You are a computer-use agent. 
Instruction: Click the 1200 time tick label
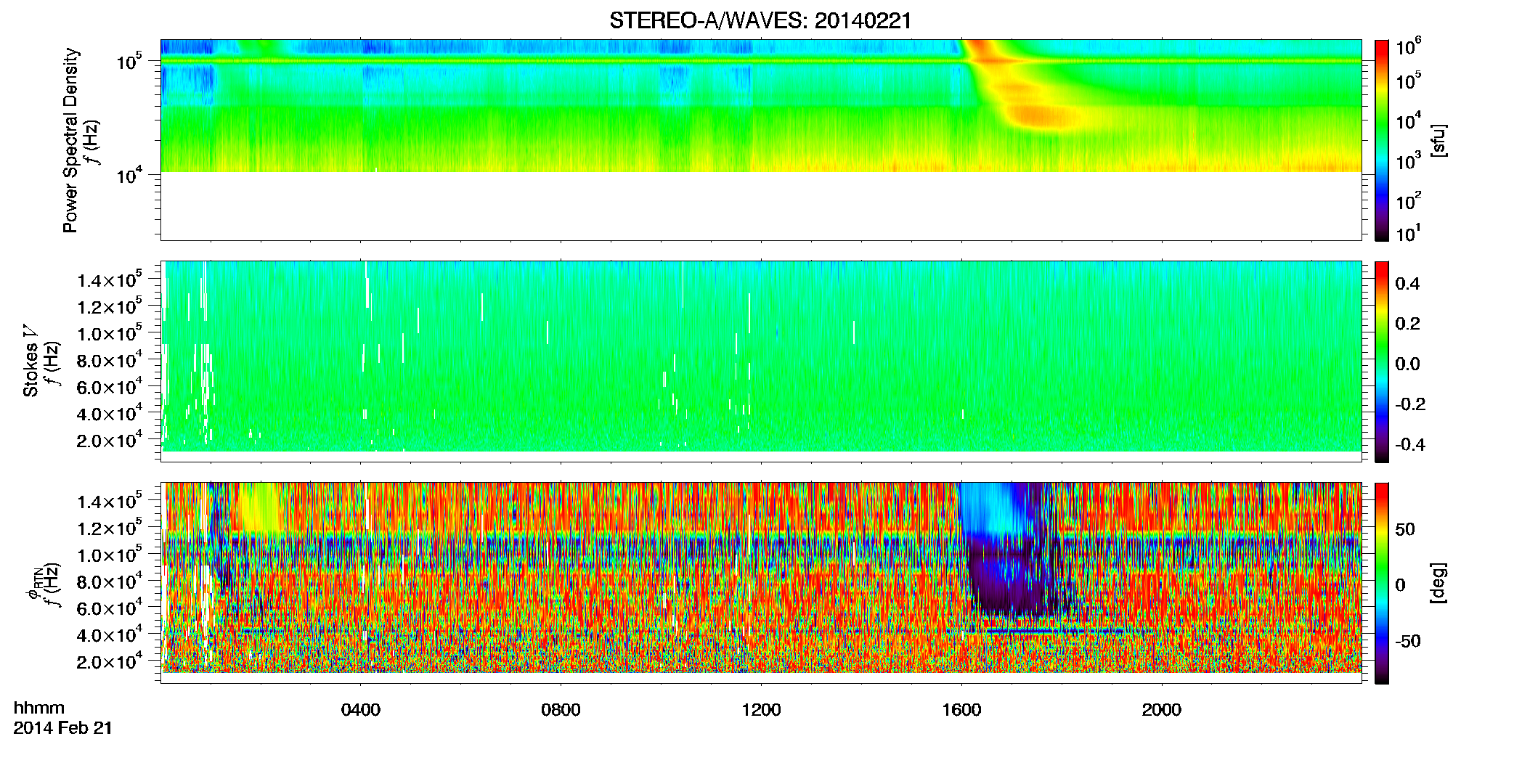tap(761, 710)
